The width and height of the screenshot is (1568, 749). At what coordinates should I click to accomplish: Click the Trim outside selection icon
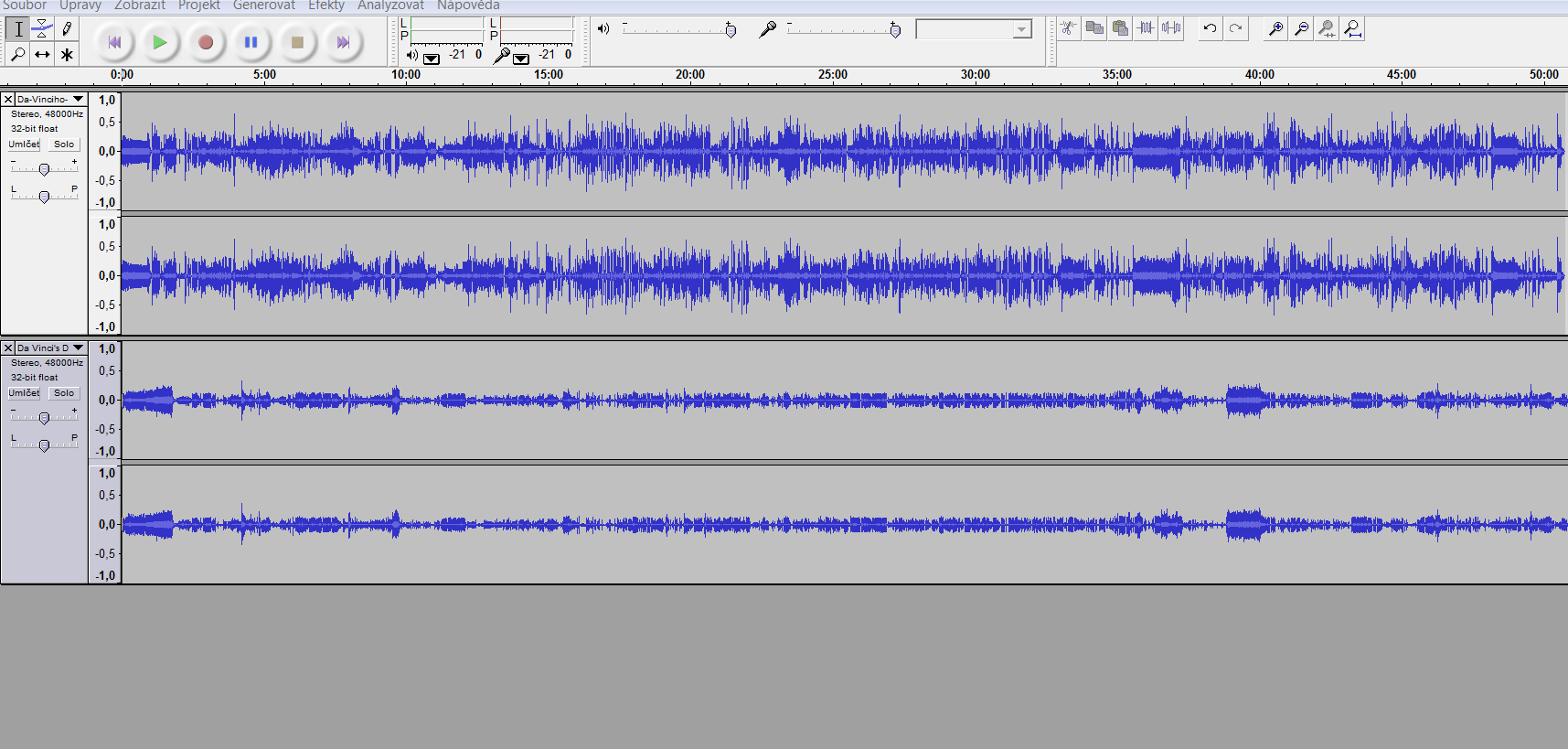click(1146, 28)
